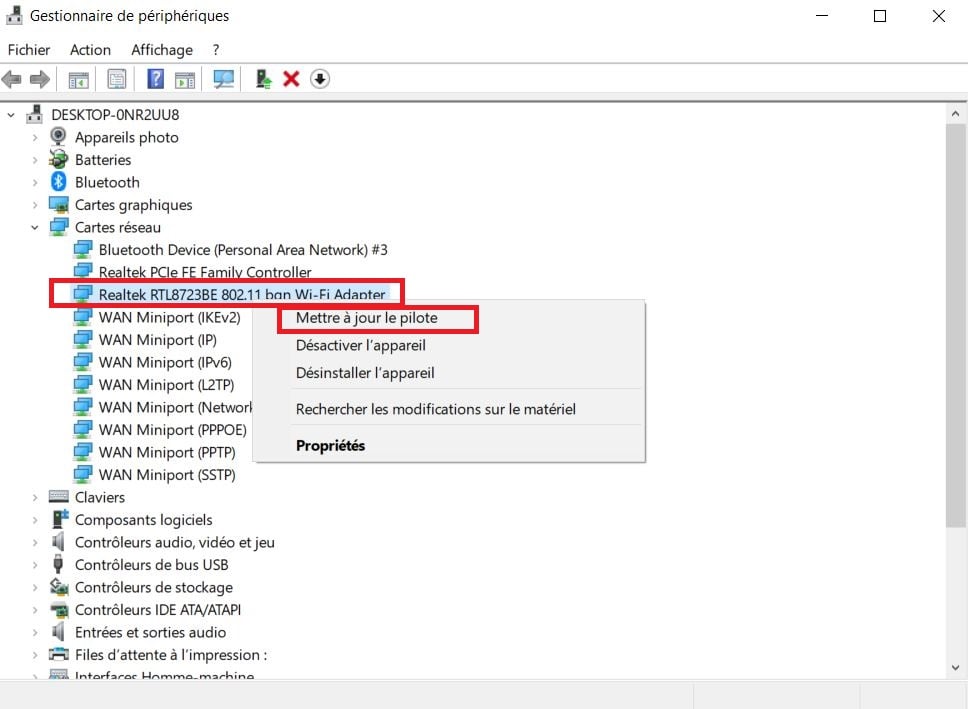Open the blue Help toolbar icon
968x709 pixels.
click(x=156, y=79)
